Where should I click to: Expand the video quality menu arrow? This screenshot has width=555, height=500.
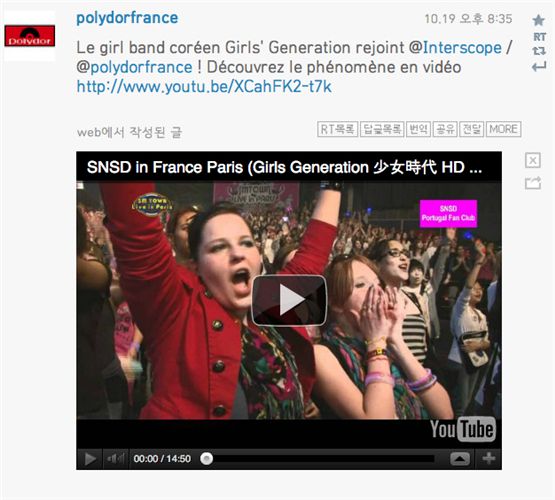tap(460, 459)
